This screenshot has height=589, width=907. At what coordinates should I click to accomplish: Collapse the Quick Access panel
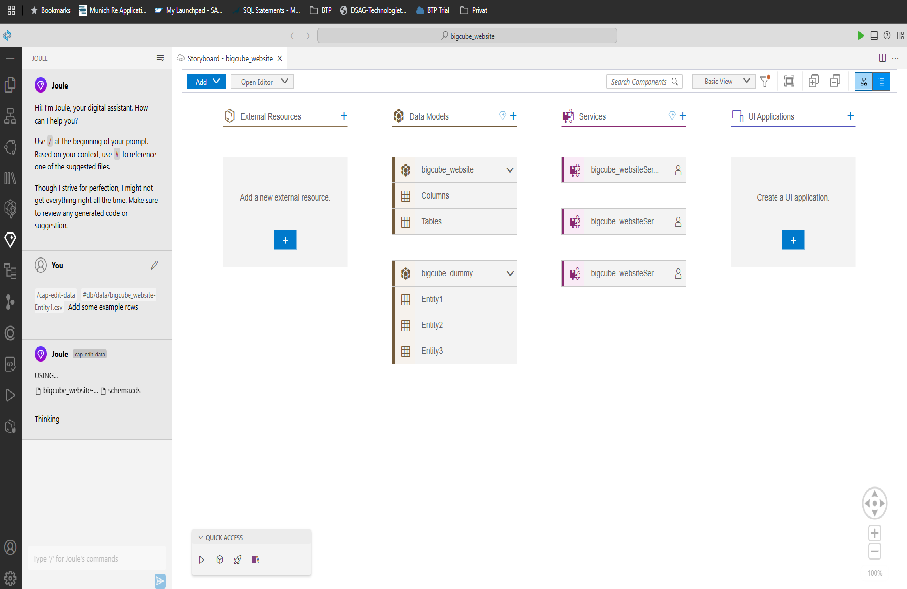(200, 538)
